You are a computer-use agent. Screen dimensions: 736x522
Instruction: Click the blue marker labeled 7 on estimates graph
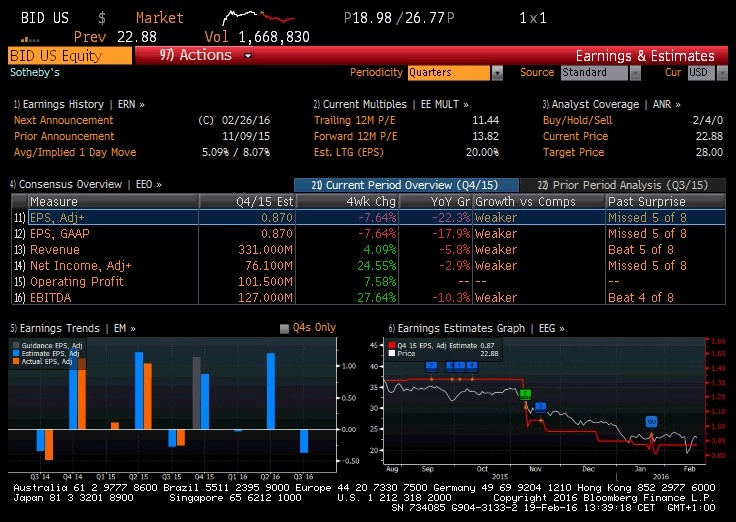[431, 366]
